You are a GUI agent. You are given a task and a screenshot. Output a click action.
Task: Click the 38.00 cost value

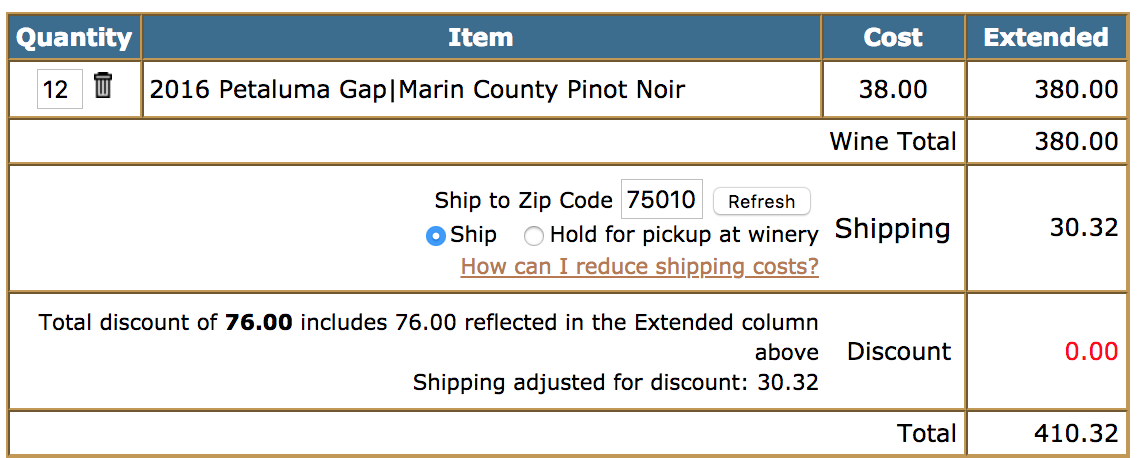[893, 90]
